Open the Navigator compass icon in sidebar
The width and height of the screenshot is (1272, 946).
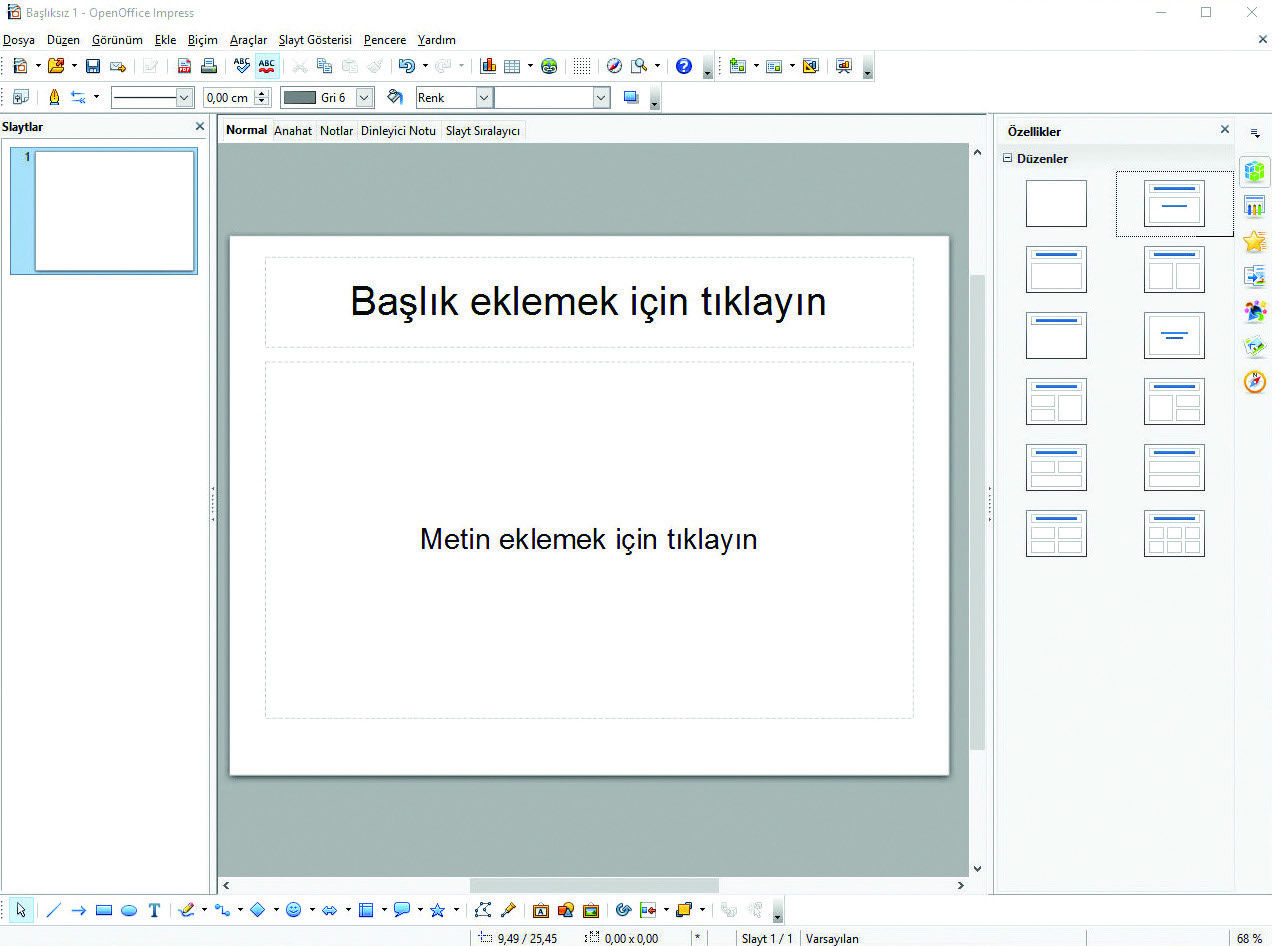1255,382
